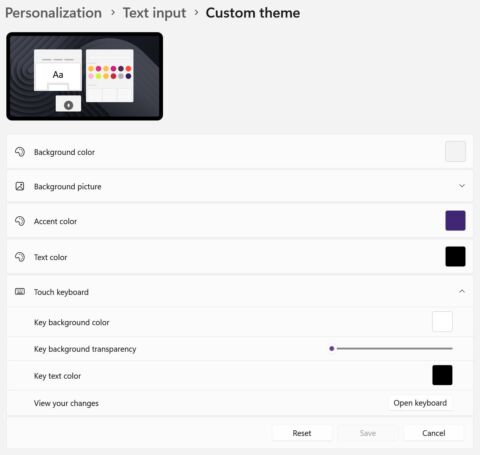Click the breadcrumb chevron after Personalization
480x455 pixels.
(113, 13)
